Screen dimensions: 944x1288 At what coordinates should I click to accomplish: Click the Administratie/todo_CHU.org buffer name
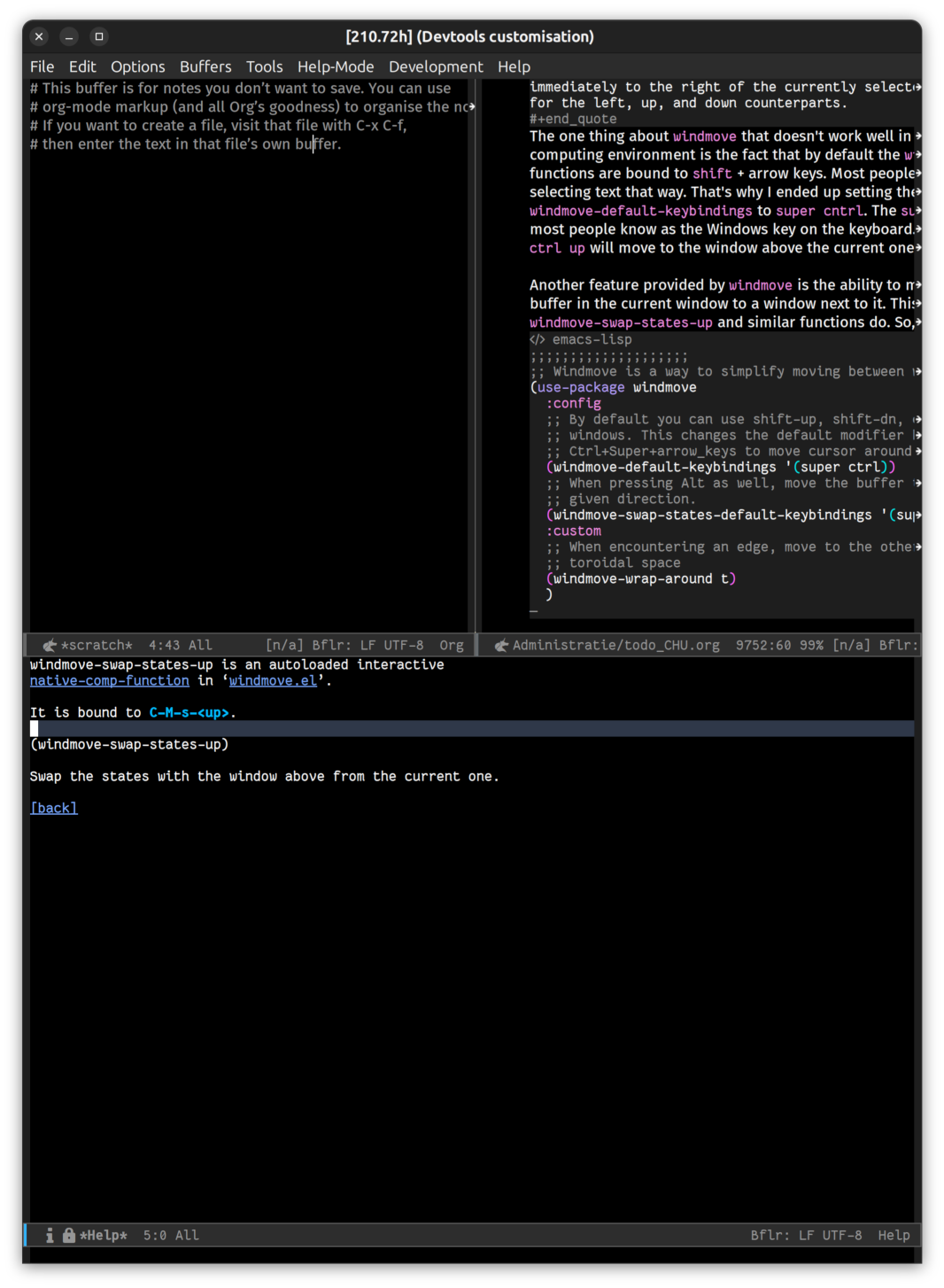pos(616,646)
